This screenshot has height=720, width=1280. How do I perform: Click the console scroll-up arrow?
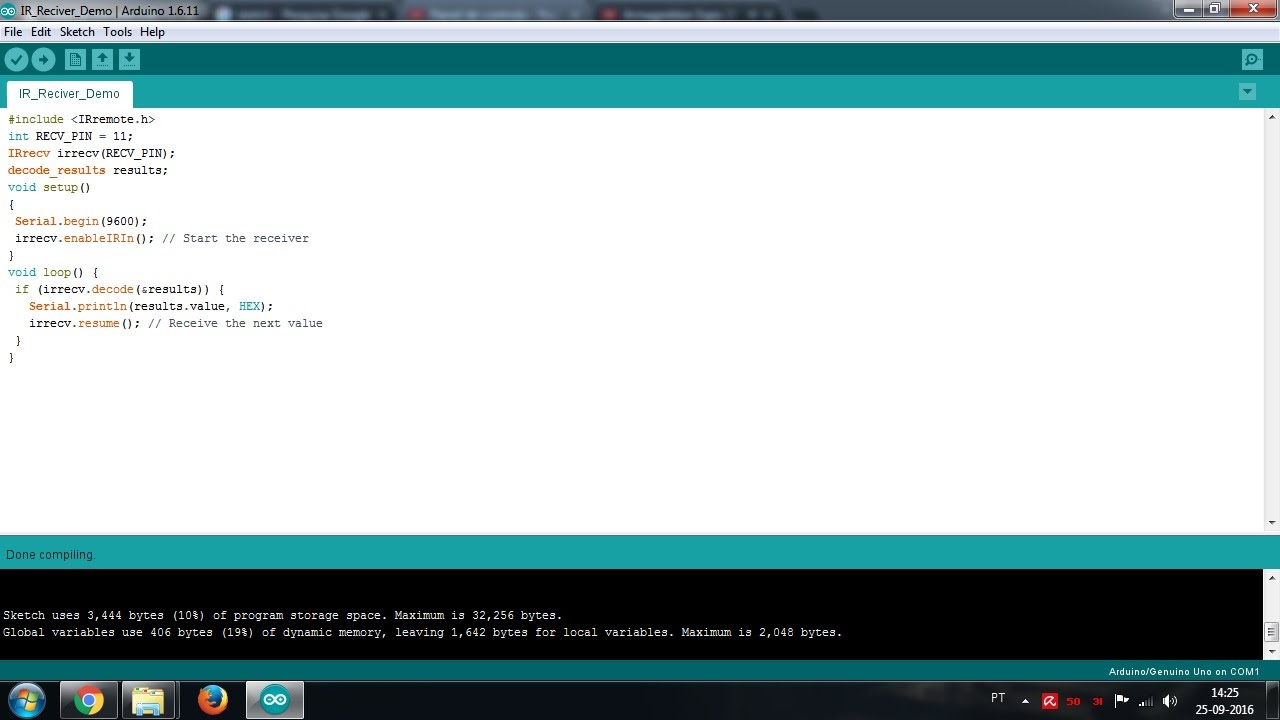(x=1272, y=578)
